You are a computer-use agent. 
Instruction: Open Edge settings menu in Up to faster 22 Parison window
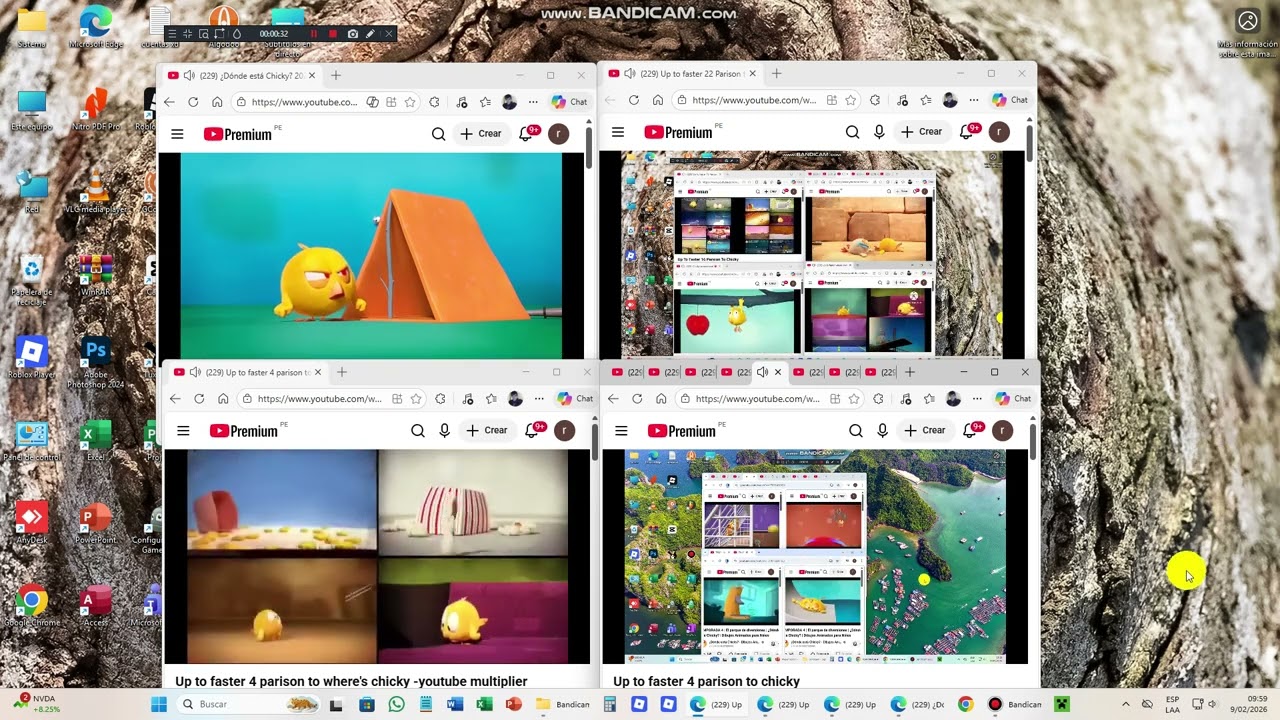coord(975,100)
